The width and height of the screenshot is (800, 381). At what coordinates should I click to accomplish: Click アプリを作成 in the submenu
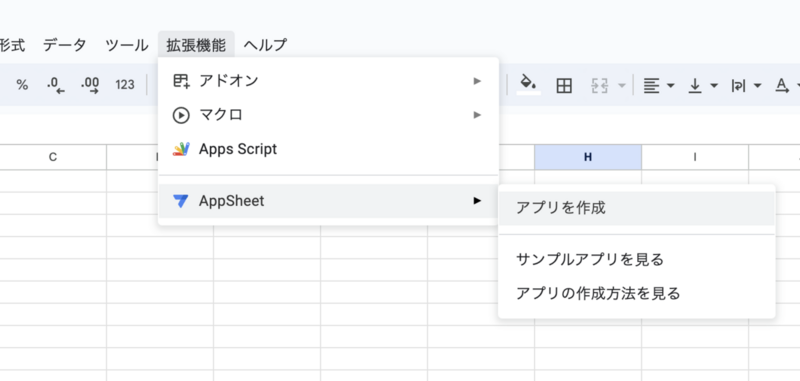tap(637, 208)
